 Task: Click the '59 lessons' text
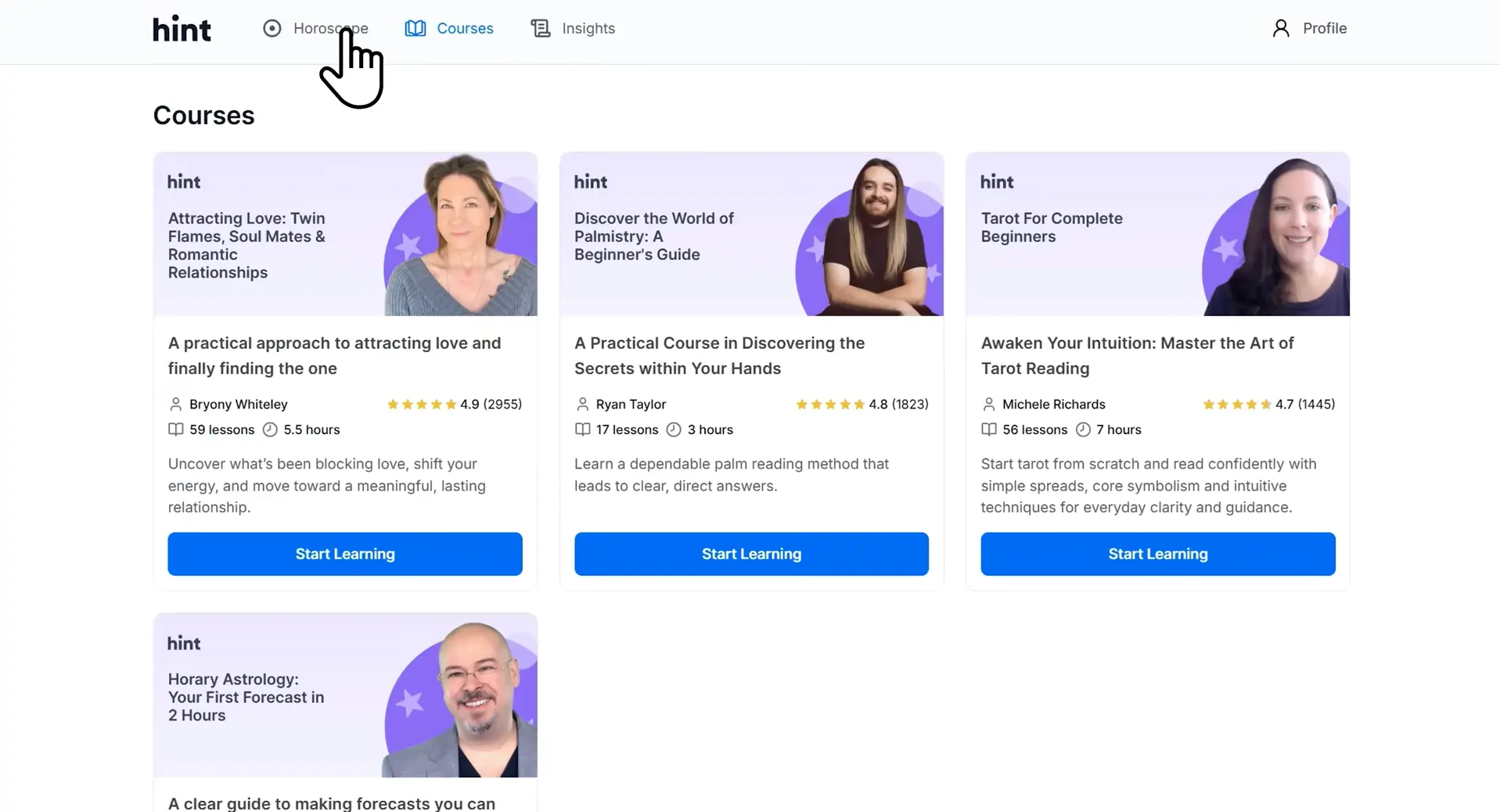222,429
